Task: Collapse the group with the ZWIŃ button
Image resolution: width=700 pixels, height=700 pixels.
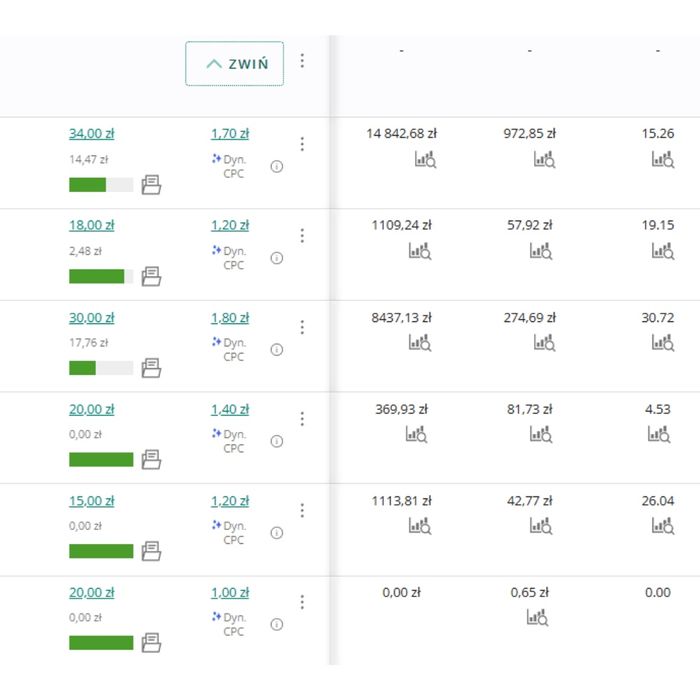Action: point(234,63)
